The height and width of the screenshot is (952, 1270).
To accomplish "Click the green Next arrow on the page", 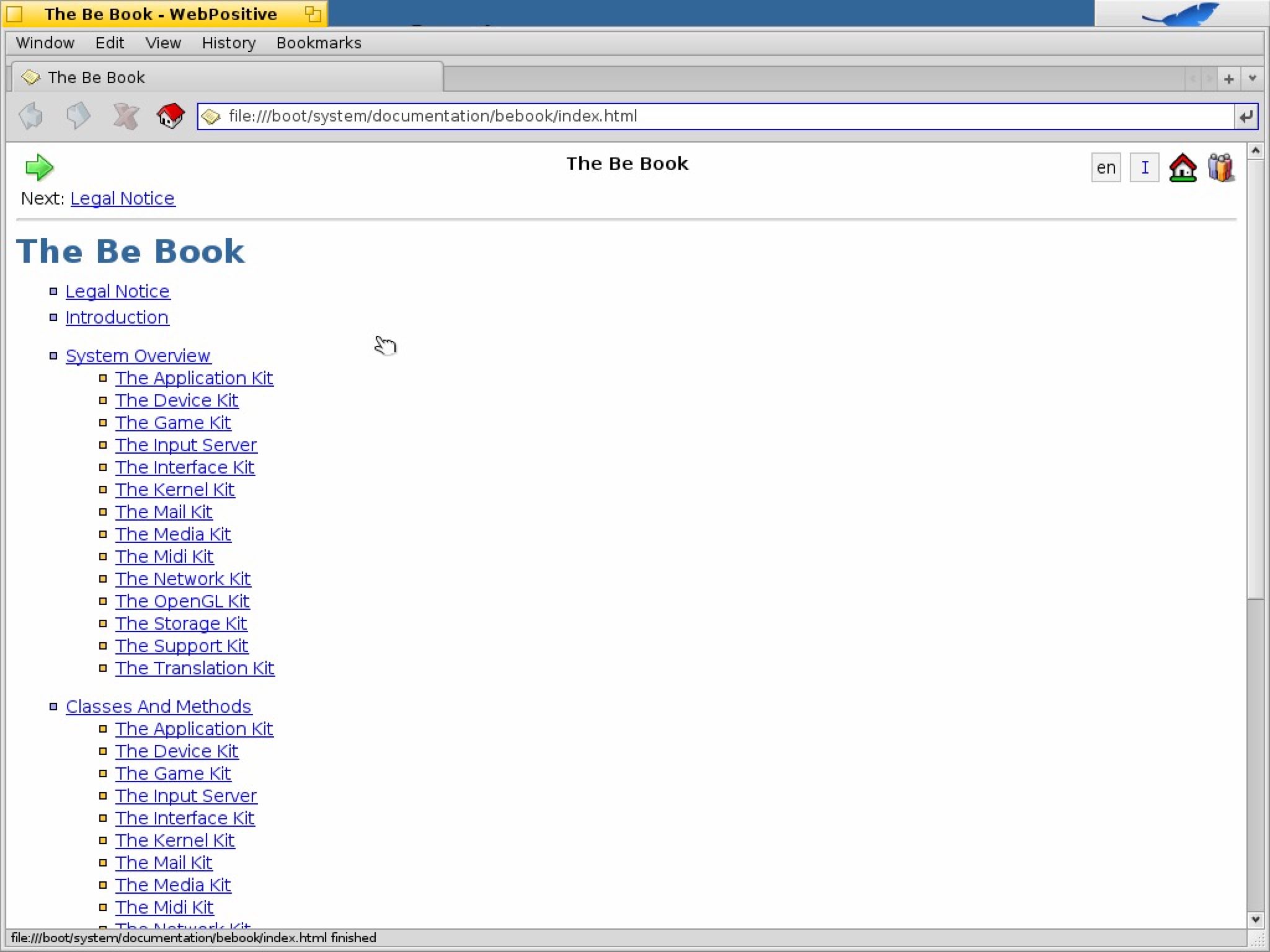I will point(39,167).
